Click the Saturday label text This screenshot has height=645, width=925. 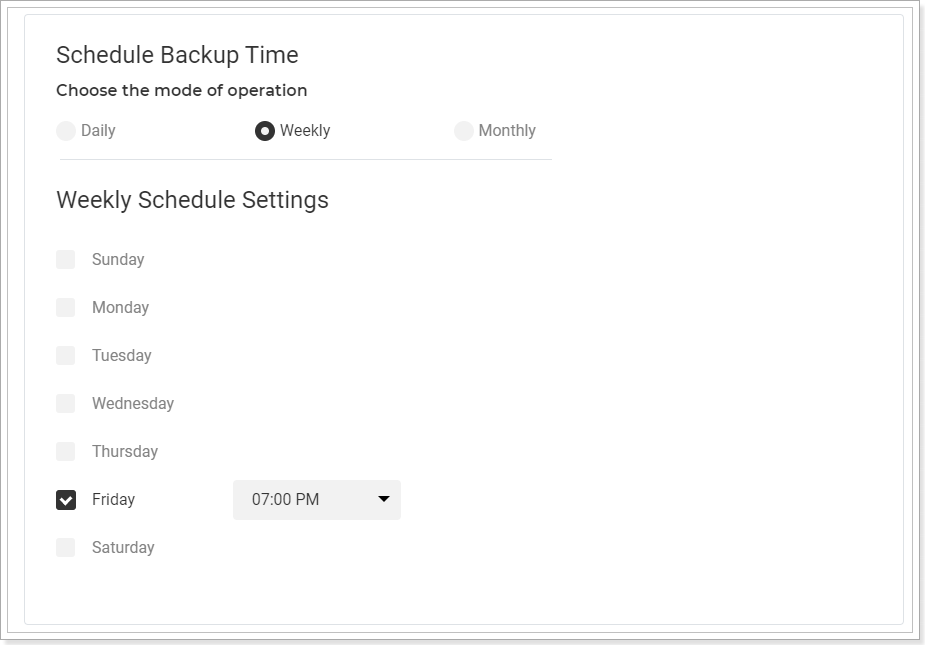[x=123, y=547]
